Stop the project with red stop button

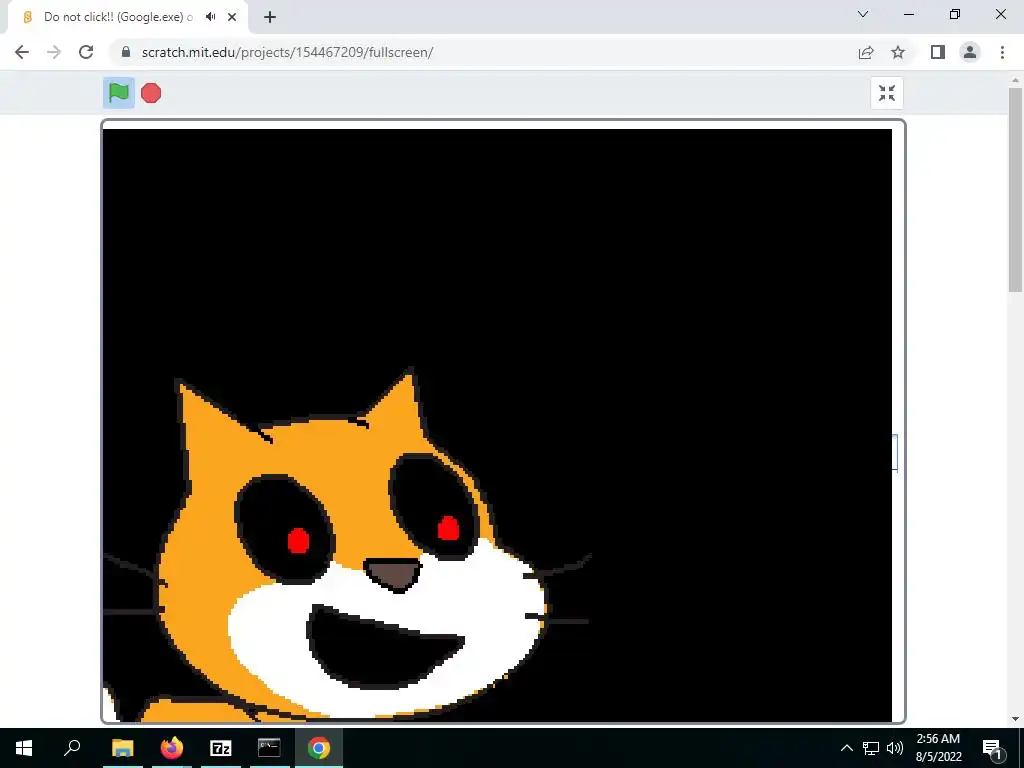[x=151, y=93]
